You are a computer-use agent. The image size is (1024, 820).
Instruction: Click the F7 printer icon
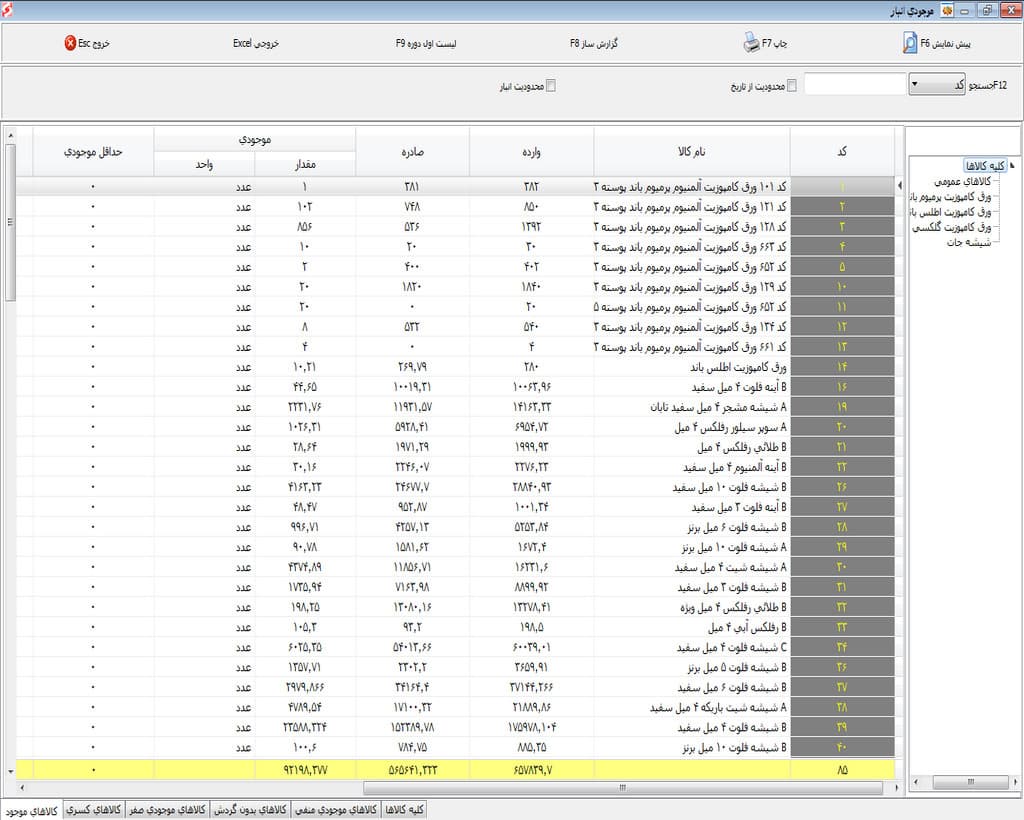point(751,43)
